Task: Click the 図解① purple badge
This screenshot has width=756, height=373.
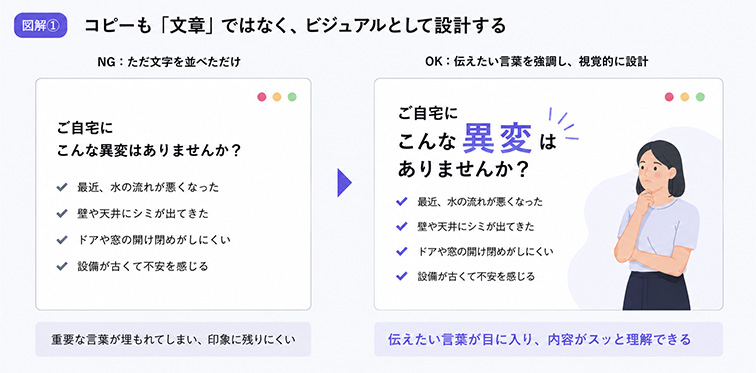Action: [x=40, y=25]
